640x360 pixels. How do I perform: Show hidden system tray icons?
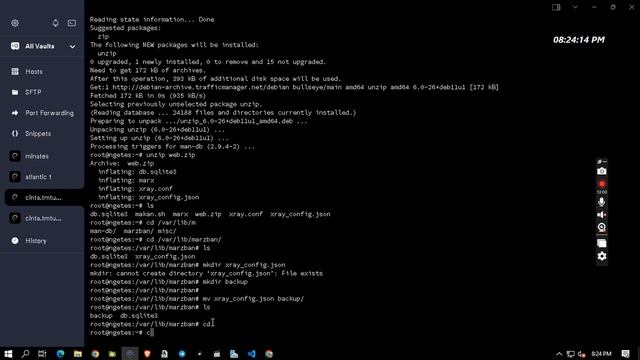click(x=559, y=354)
